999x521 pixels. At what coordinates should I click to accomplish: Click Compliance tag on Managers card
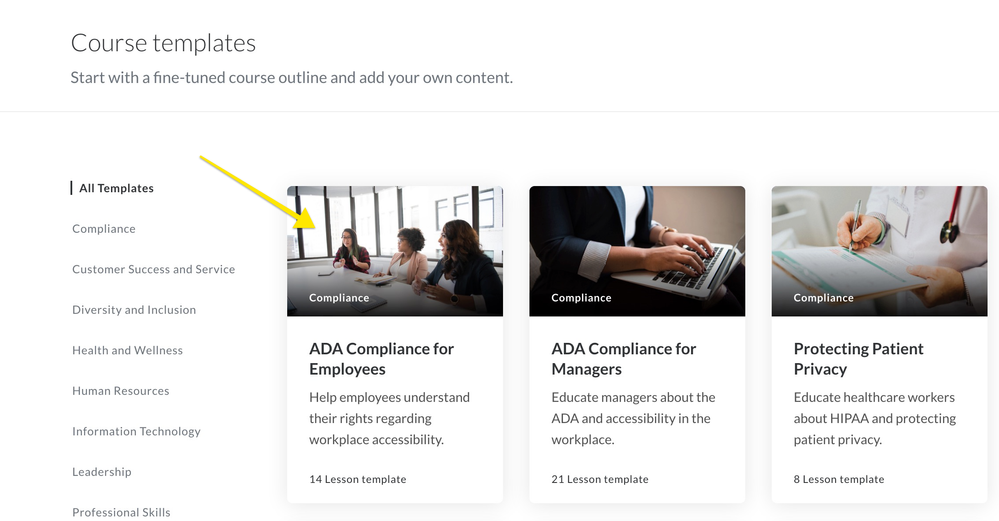[581, 298]
